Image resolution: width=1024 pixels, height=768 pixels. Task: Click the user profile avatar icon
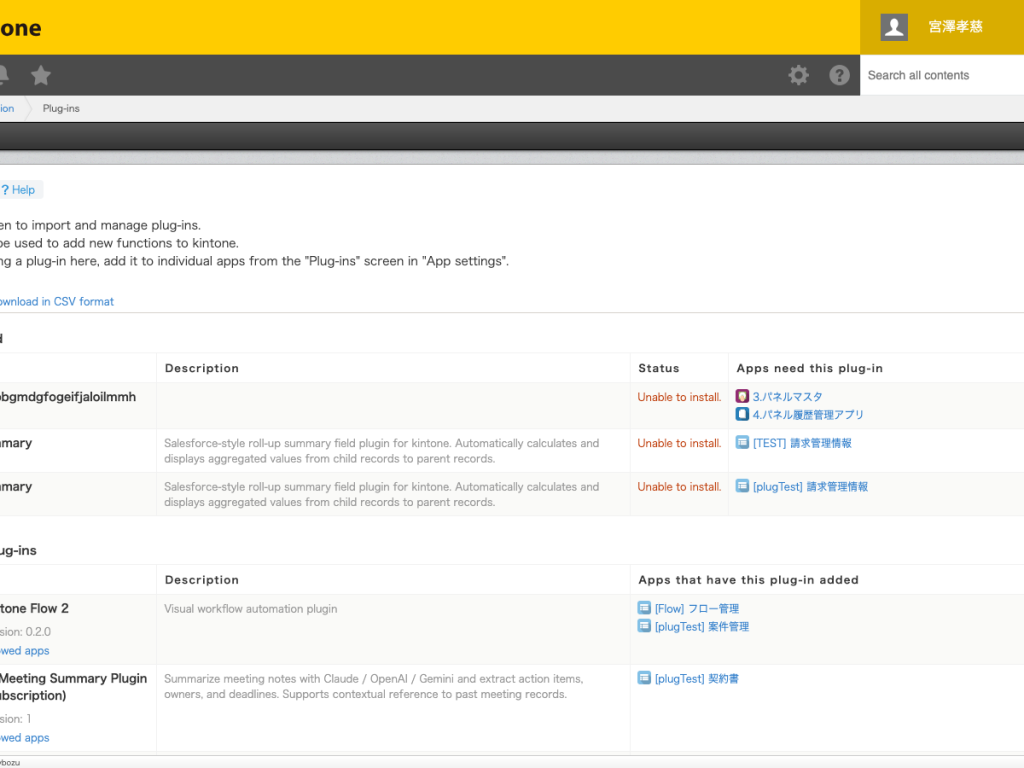click(894, 27)
